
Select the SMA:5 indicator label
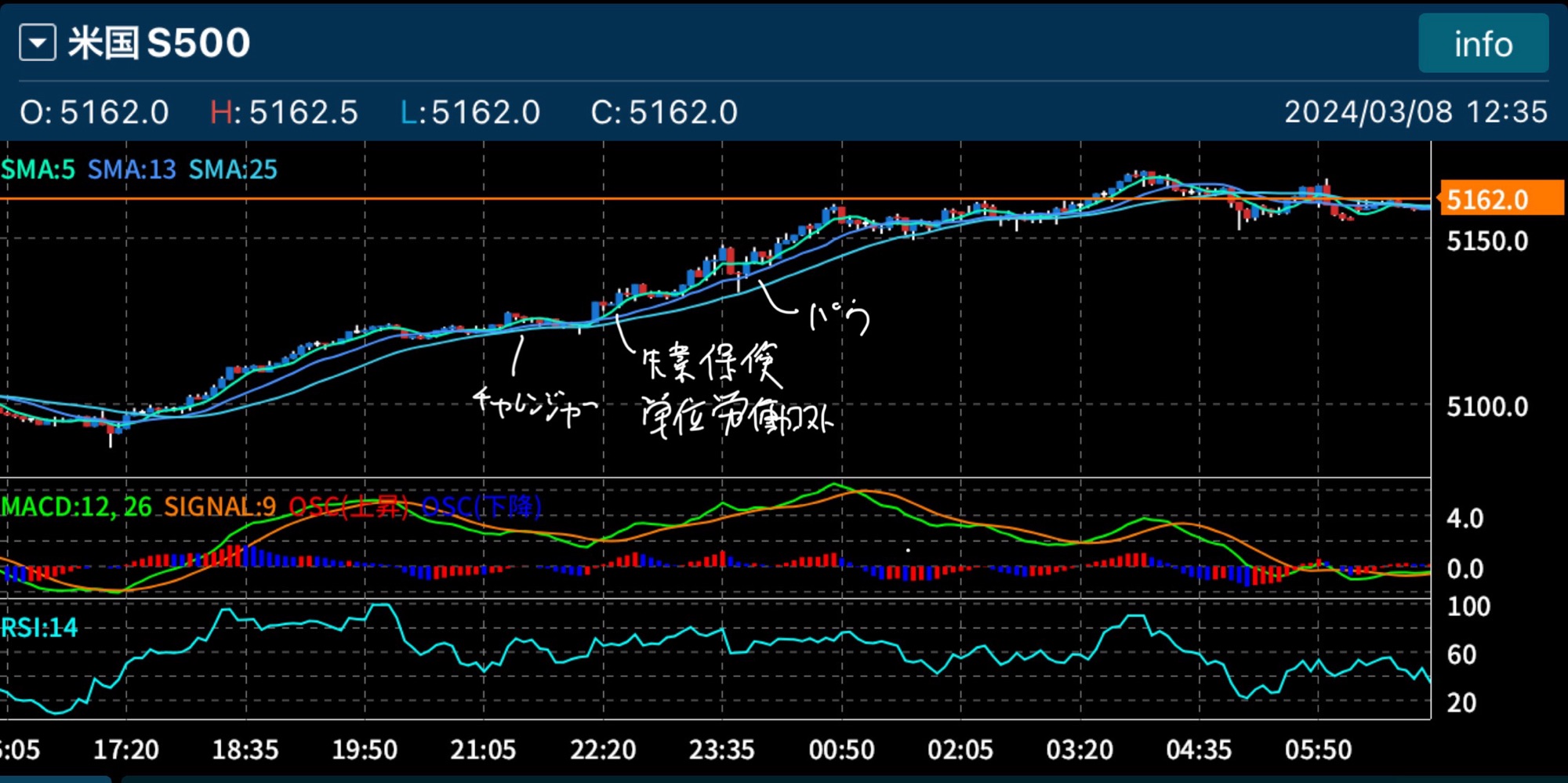pos(38,169)
